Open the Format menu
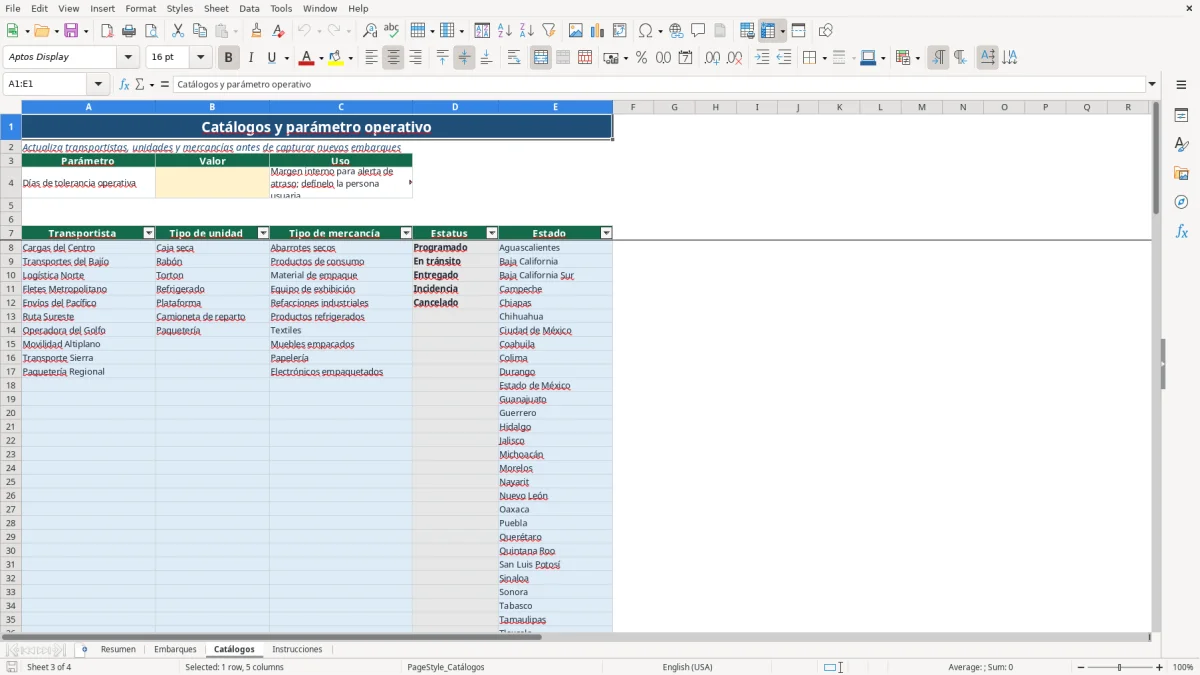The image size is (1200, 675). [x=140, y=8]
